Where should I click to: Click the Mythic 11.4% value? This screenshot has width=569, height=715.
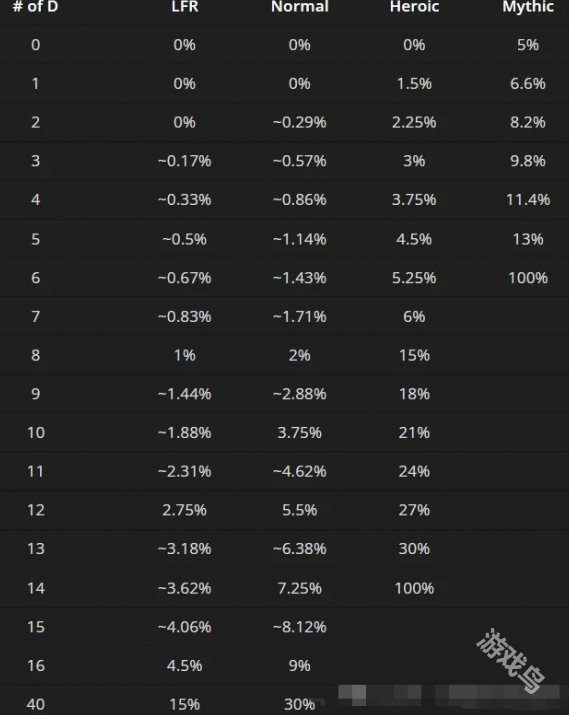(528, 200)
